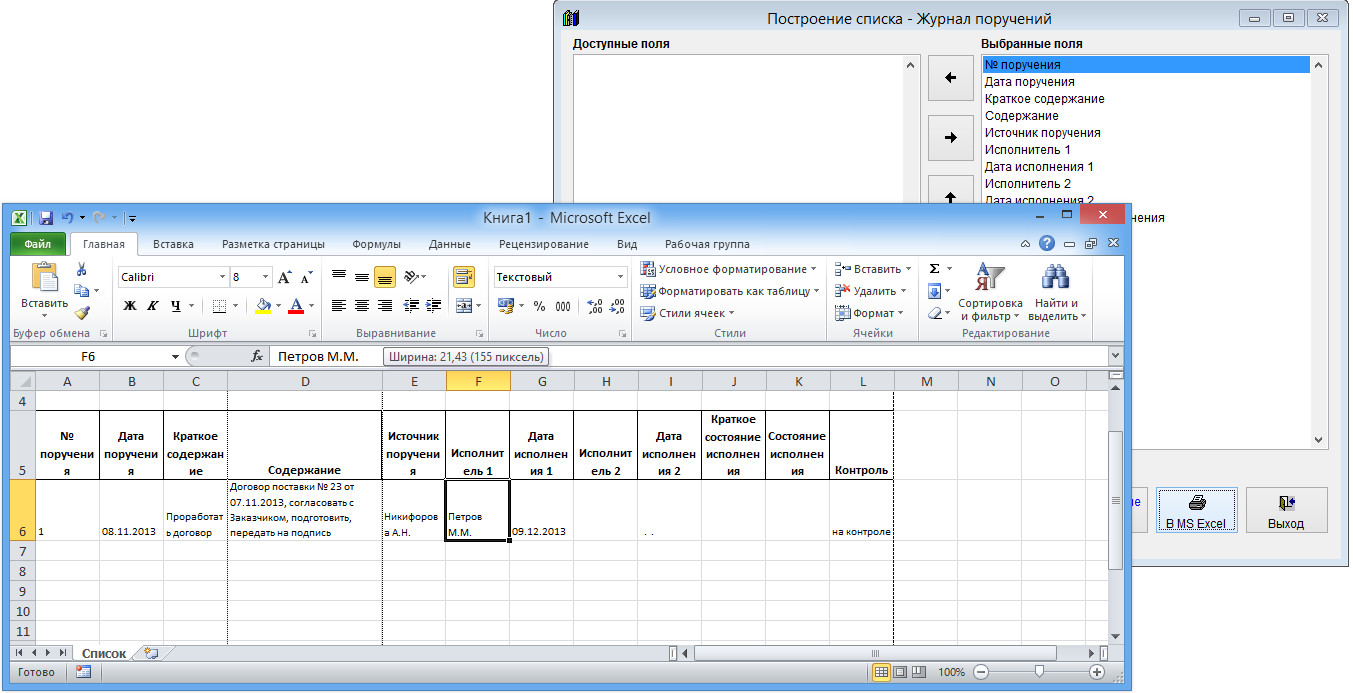Click the "В MS Excel" export button
Screen dimensions: 1353x693
(1196, 511)
